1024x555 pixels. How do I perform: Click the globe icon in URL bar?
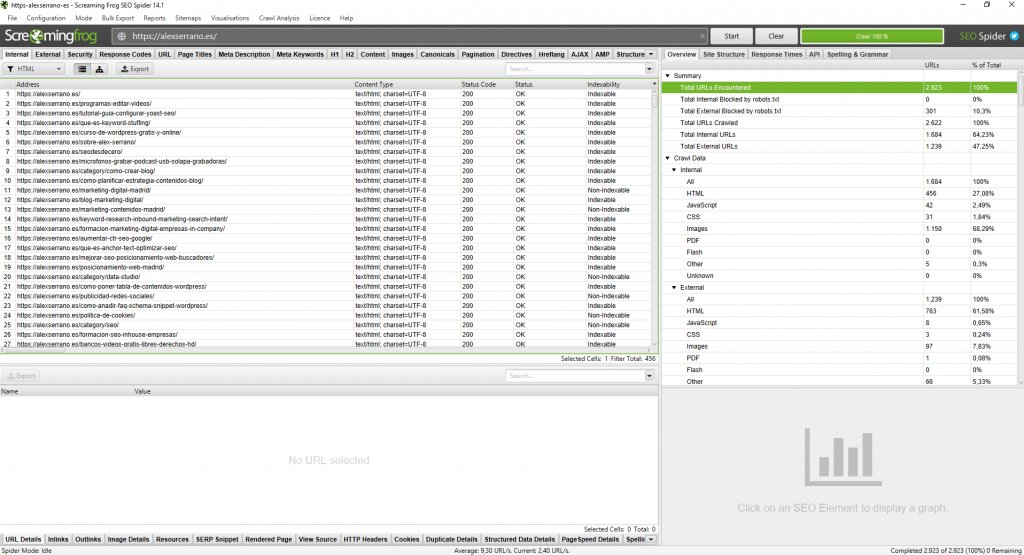(x=121, y=37)
